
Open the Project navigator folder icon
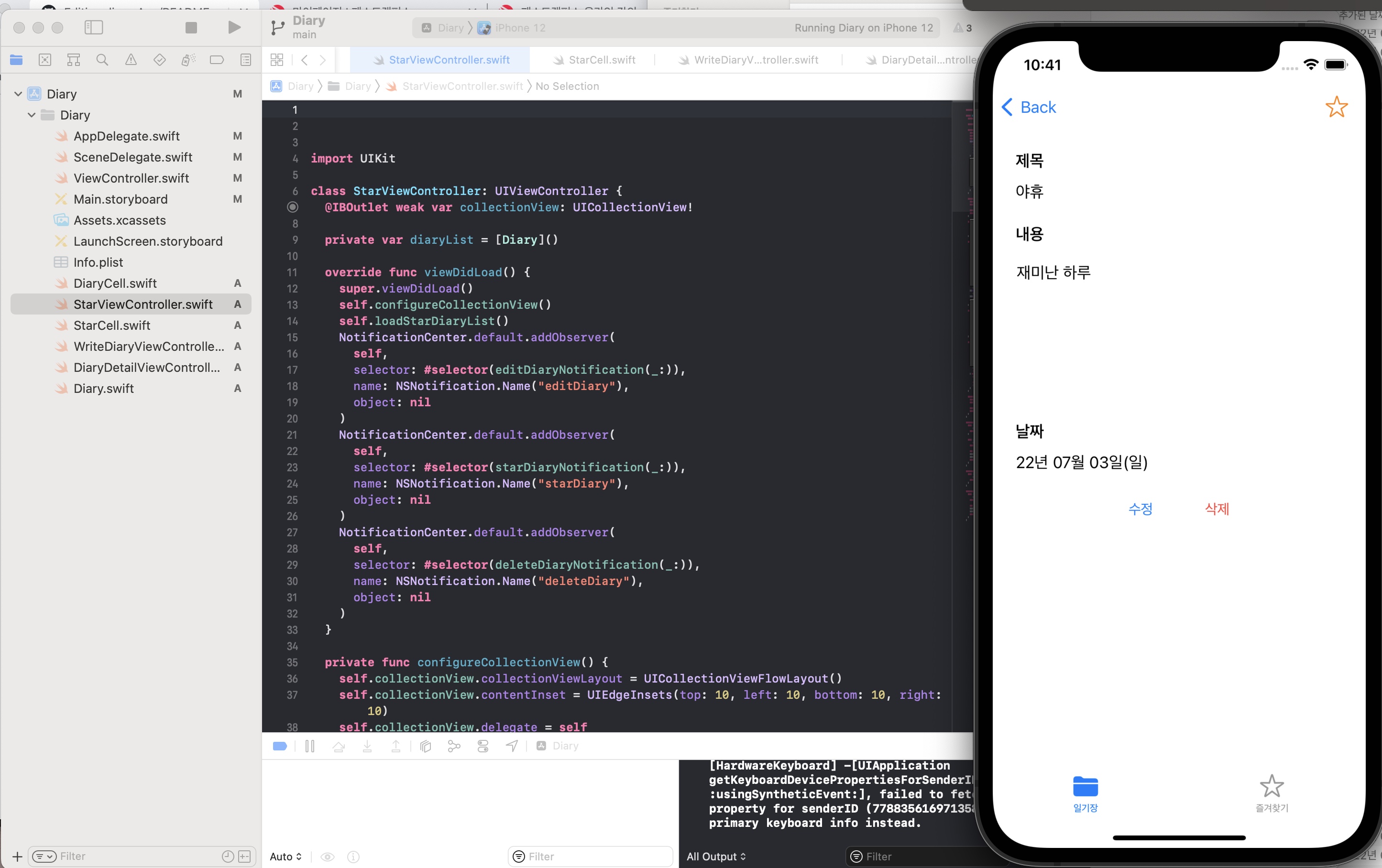[x=16, y=60]
